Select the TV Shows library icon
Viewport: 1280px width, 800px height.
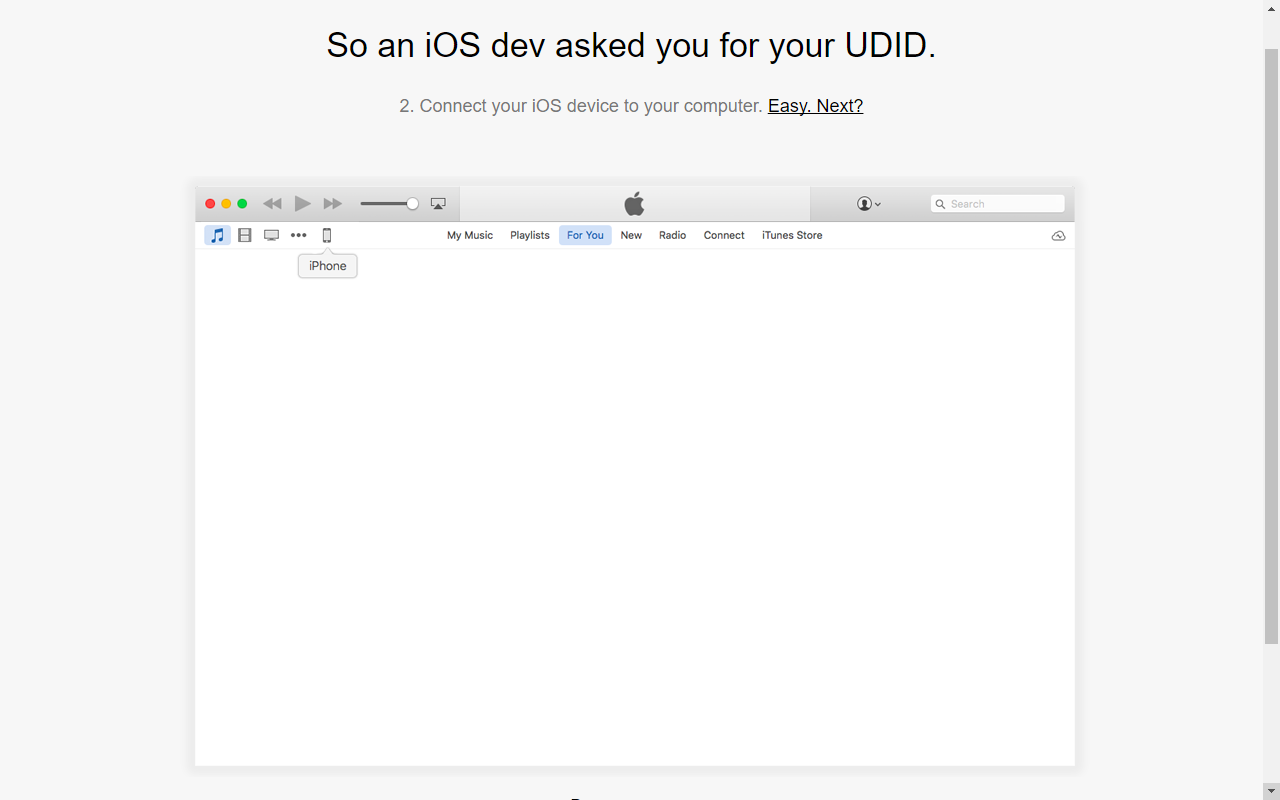[x=271, y=235]
